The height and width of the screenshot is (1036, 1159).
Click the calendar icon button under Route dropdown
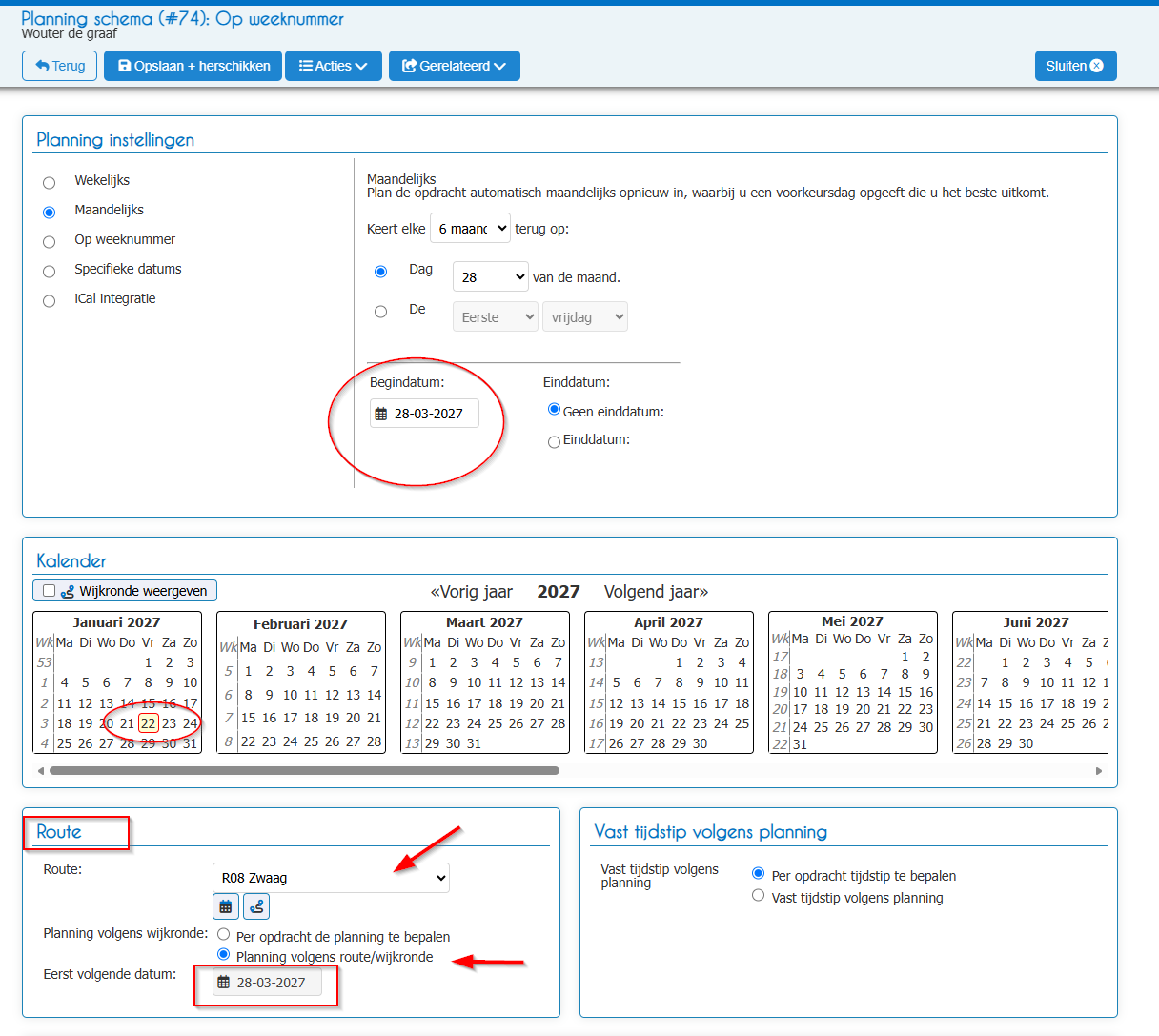click(226, 906)
